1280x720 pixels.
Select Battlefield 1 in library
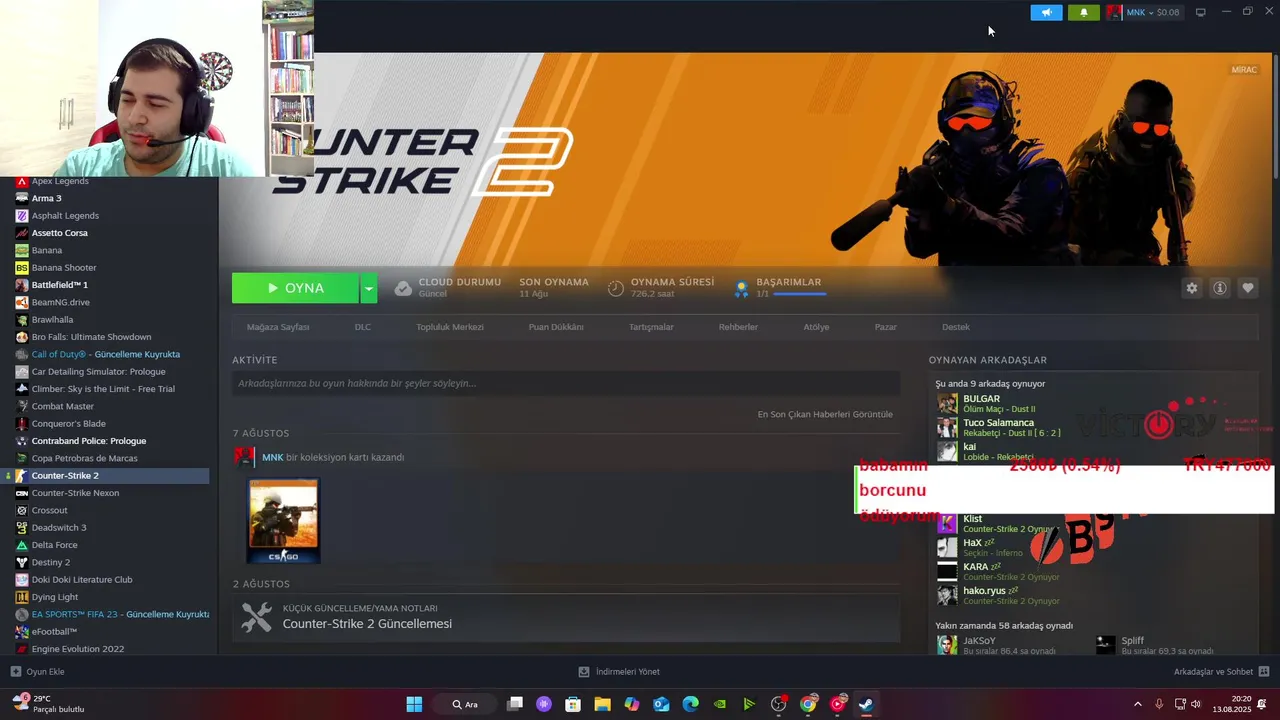(x=59, y=285)
